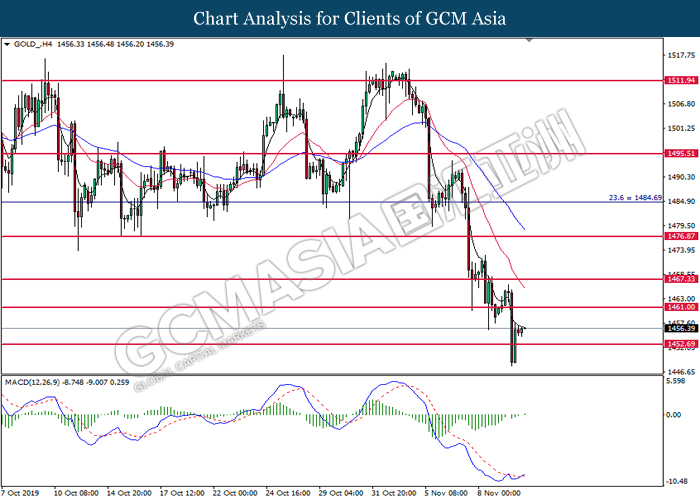700x500 pixels.
Task: Click the dropdown triangle beside GOLD_.H4
Action: click(x=7, y=44)
